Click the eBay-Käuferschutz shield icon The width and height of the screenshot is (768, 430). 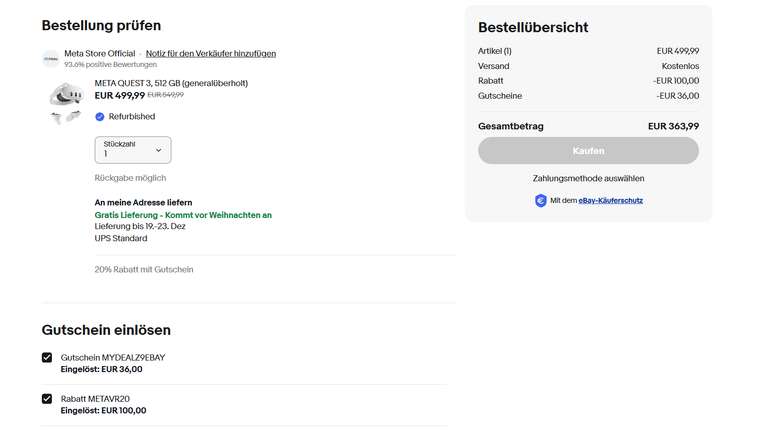tap(540, 200)
